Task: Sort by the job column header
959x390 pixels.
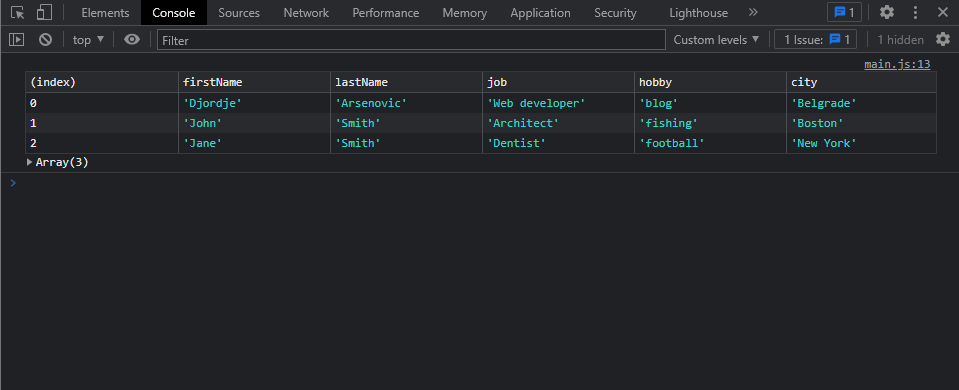Action: [x=558, y=82]
